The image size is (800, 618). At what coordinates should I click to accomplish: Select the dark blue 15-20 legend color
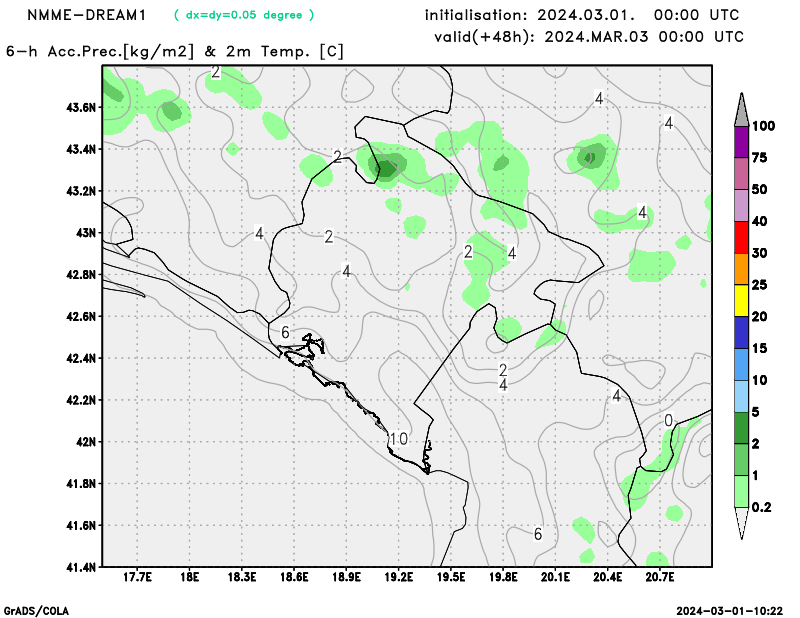(741, 332)
